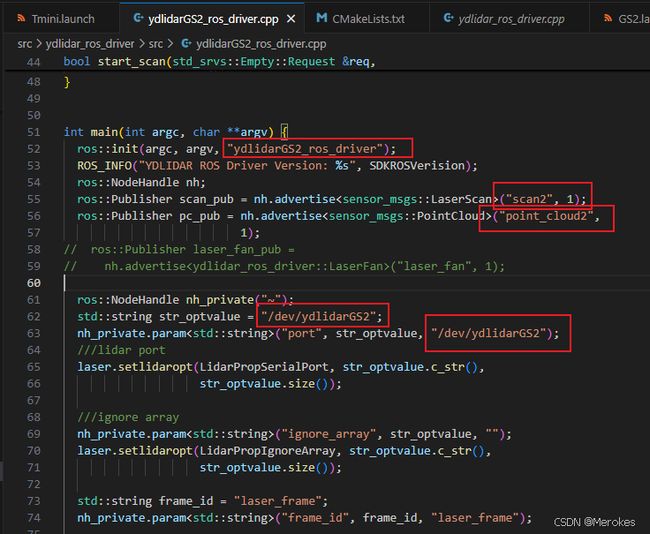Click ydlidarGS2_ros_driver.cpp in the breadcrumb

pyautogui.click(x=261, y=44)
